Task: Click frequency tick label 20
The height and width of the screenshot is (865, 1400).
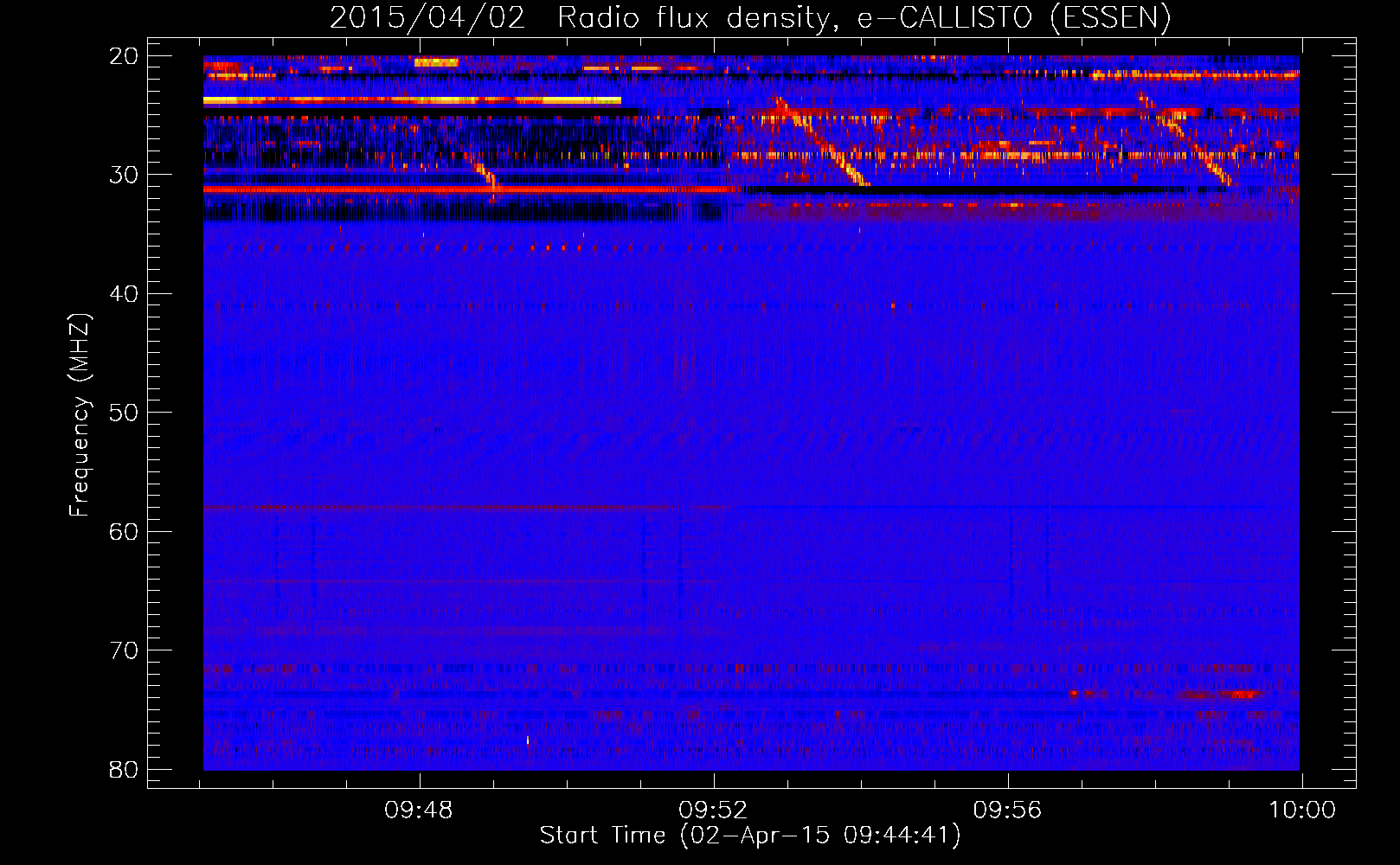Action: 124,56
